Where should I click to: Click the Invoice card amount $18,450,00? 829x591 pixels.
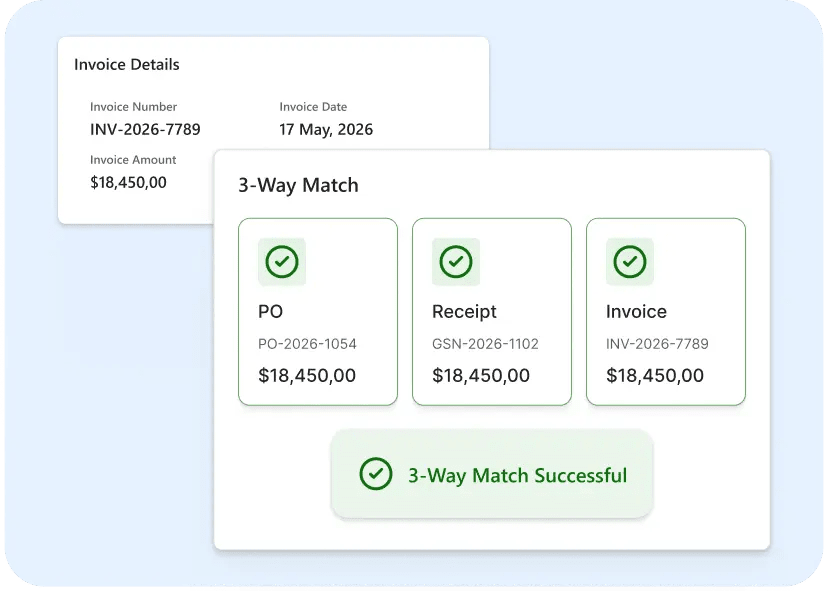[x=655, y=375]
